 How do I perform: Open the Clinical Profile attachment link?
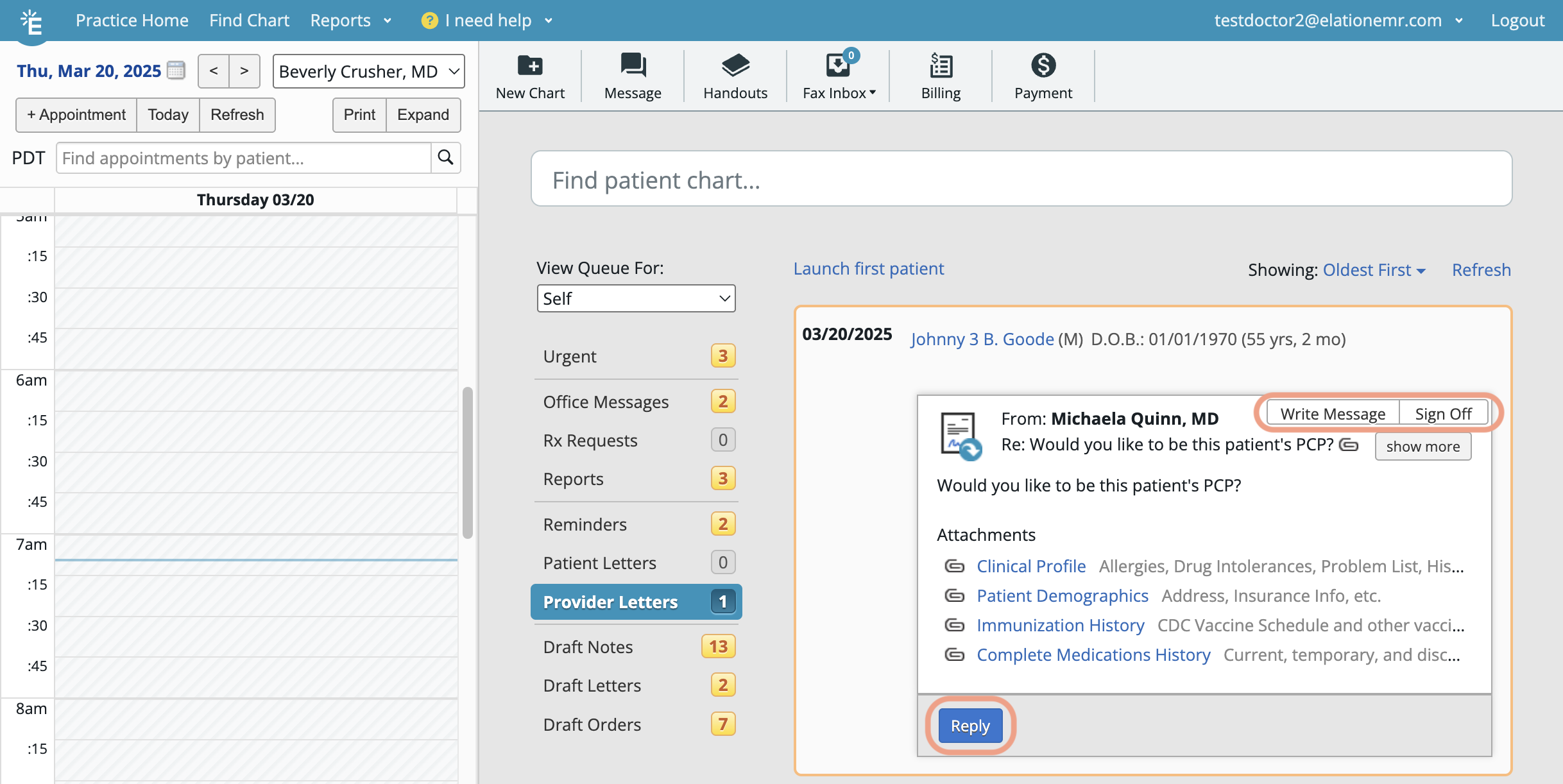pos(1030,566)
